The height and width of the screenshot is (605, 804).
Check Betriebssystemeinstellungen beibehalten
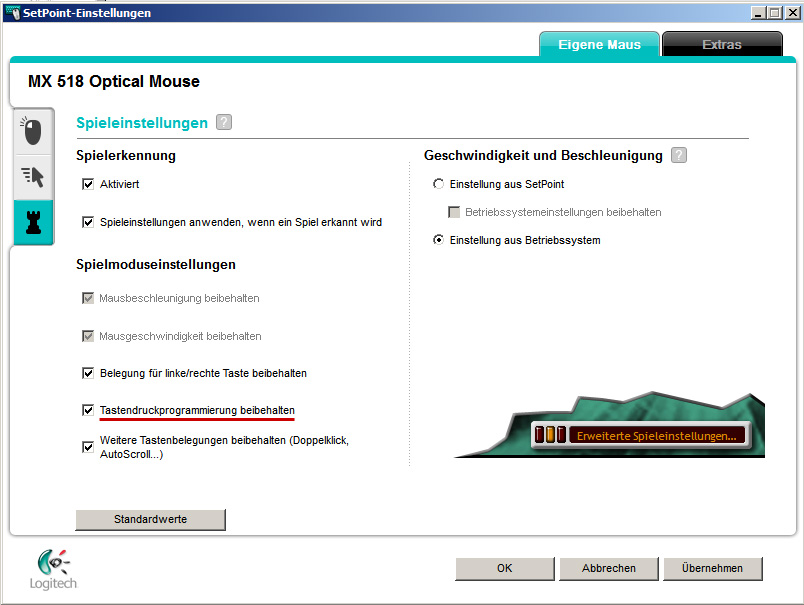click(454, 212)
